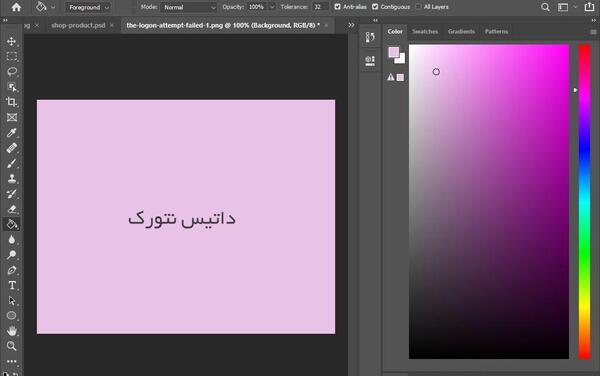Open the Edit Toolbar three dots
Viewport: 600px width, 376px height.
(x=11, y=361)
